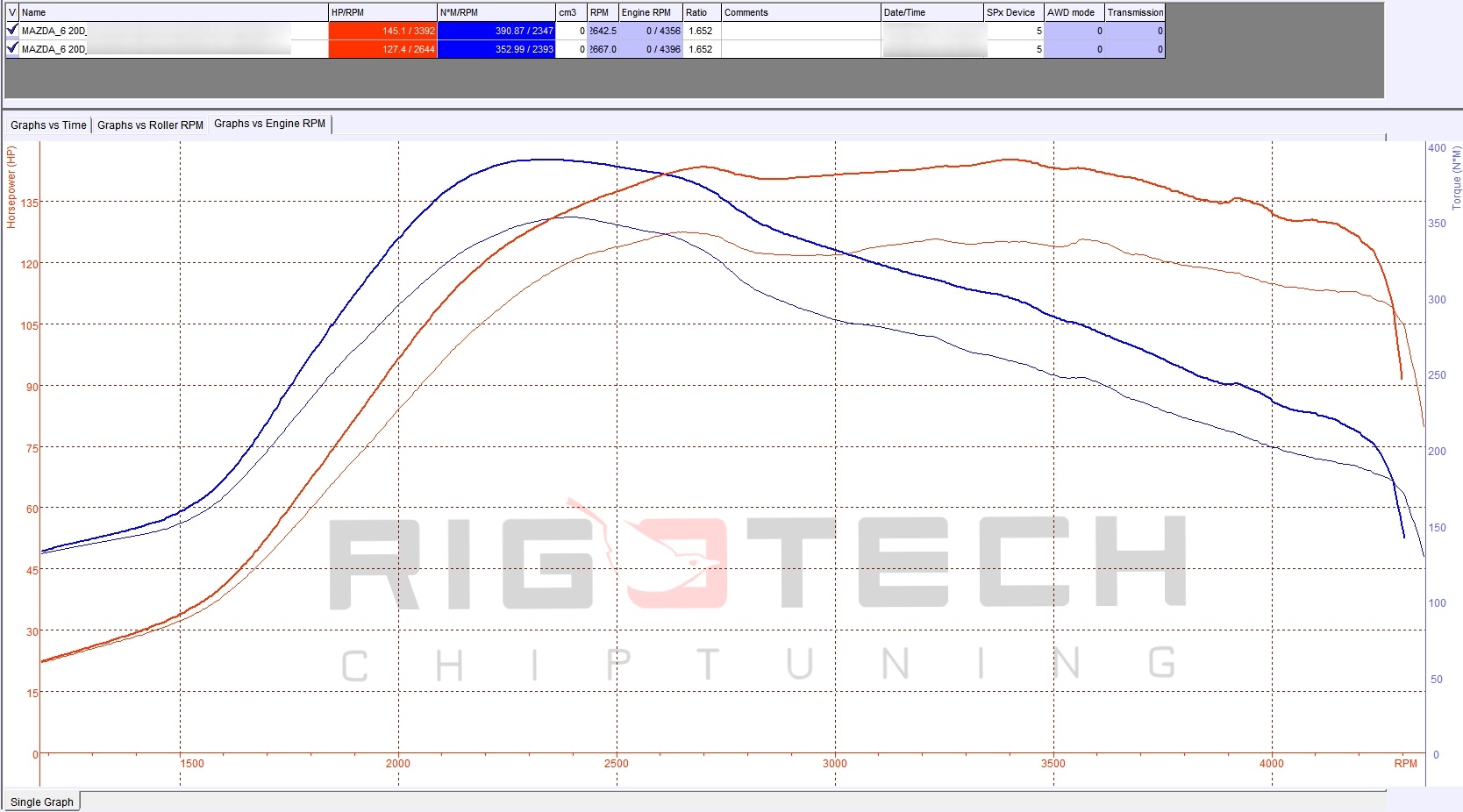1463x812 pixels.
Task: Click the AWD mode column header
Action: [1074, 12]
